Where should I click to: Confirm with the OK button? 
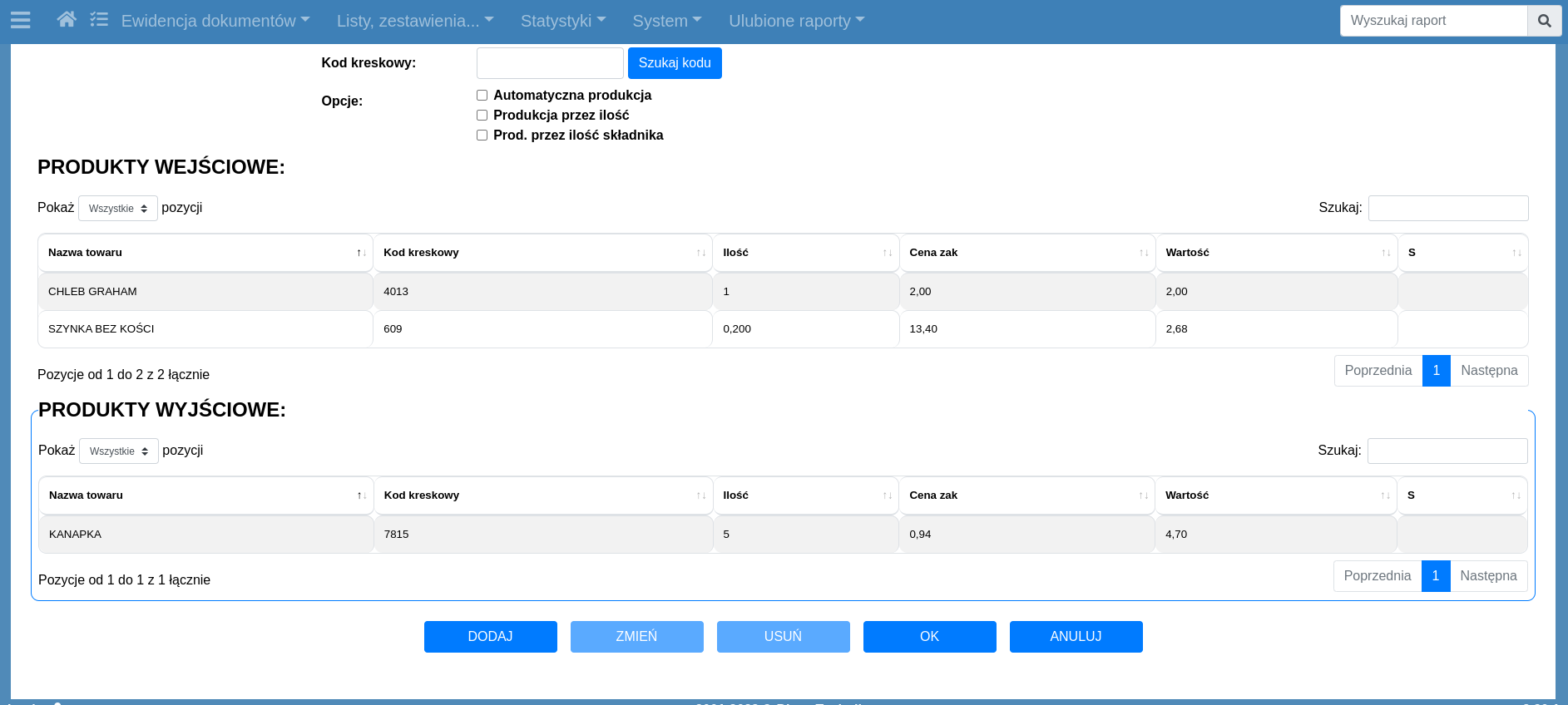coord(930,637)
